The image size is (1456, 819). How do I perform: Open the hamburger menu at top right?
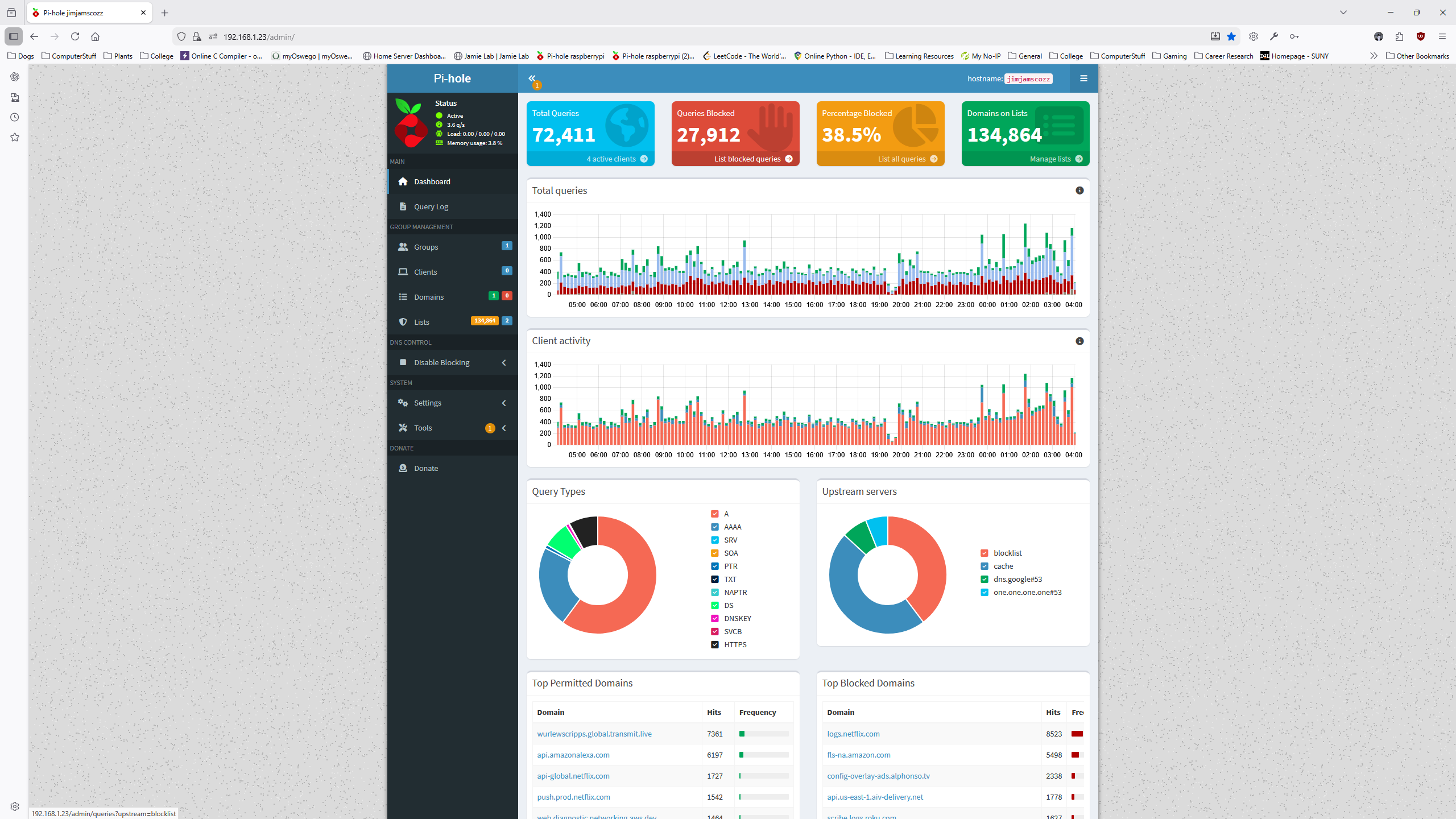[x=1083, y=78]
